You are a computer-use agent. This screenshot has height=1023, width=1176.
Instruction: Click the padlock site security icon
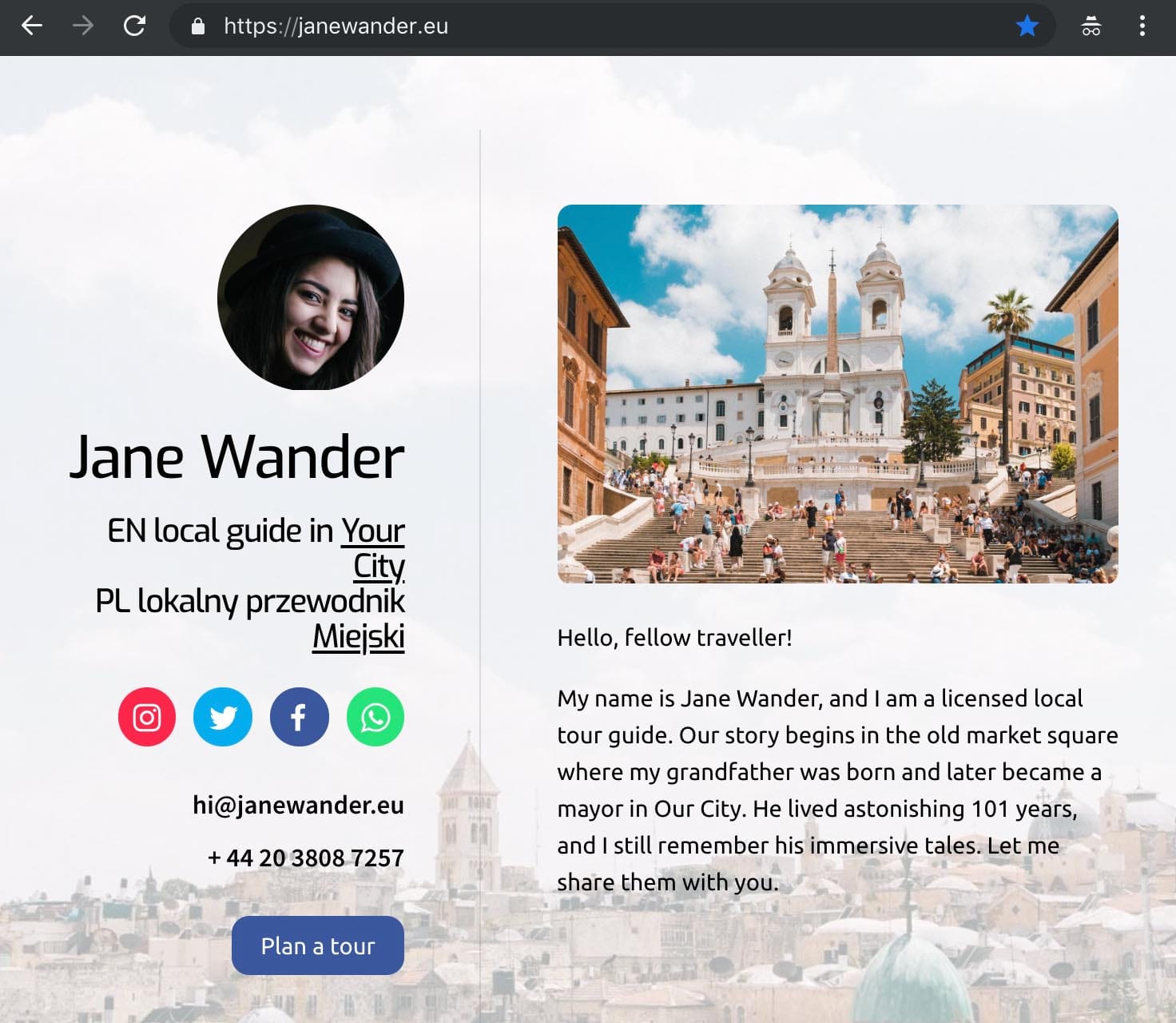[198, 26]
